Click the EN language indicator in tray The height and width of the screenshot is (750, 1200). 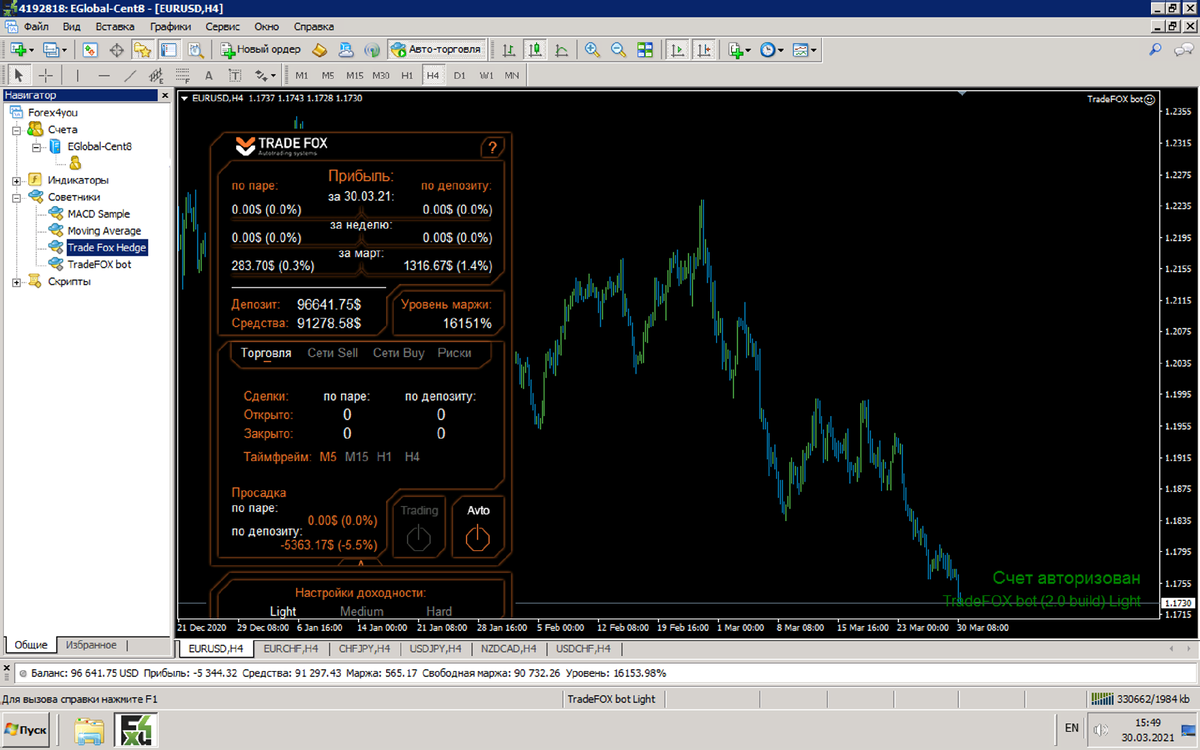[x=1071, y=728]
